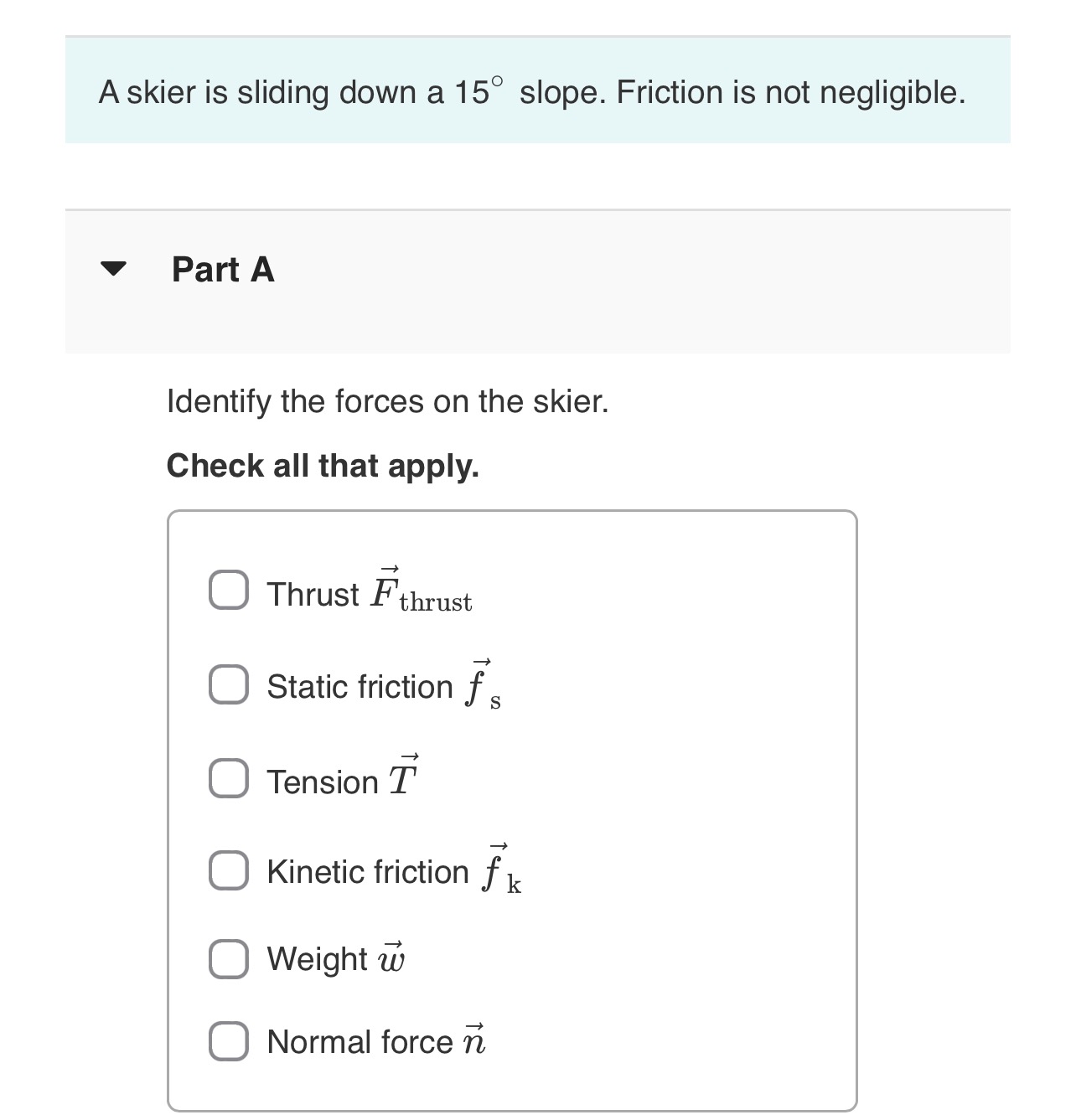Viewport: 1076px width, 1120px height.
Task: Click the Identify the forces instruction text
Action: click(x=388, y=401)
